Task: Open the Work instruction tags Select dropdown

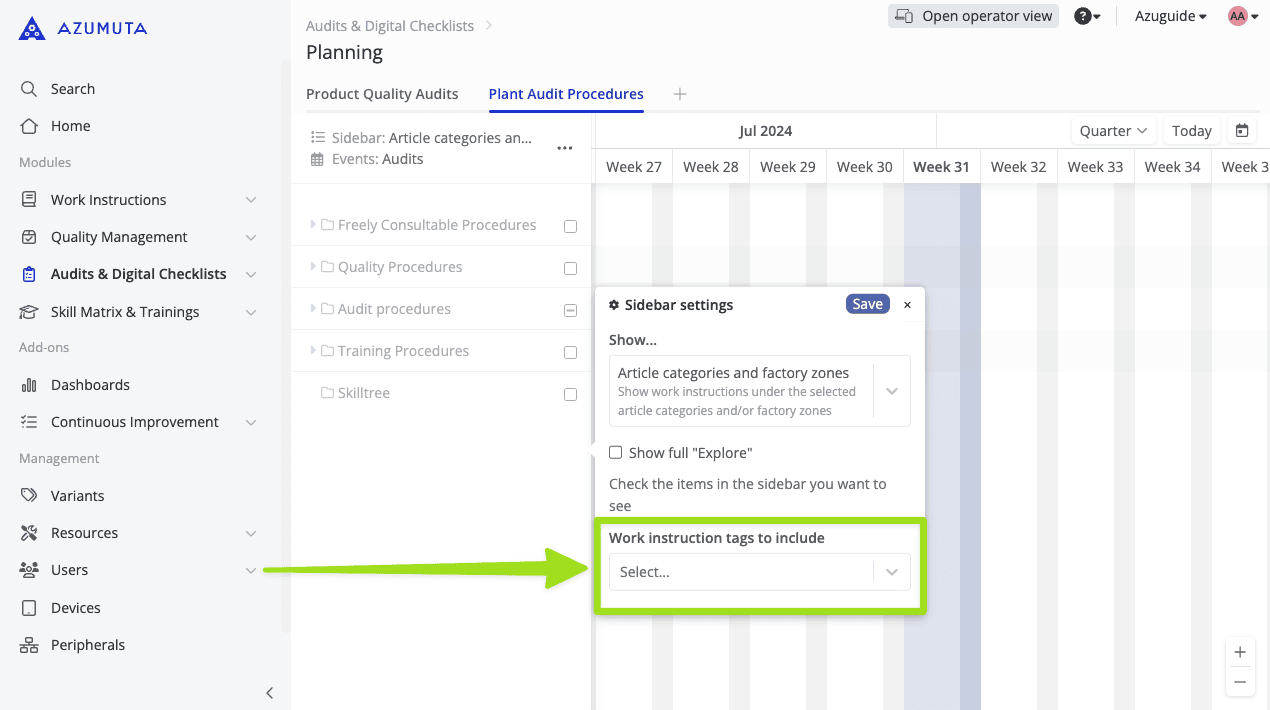Action: click(759, 572)
